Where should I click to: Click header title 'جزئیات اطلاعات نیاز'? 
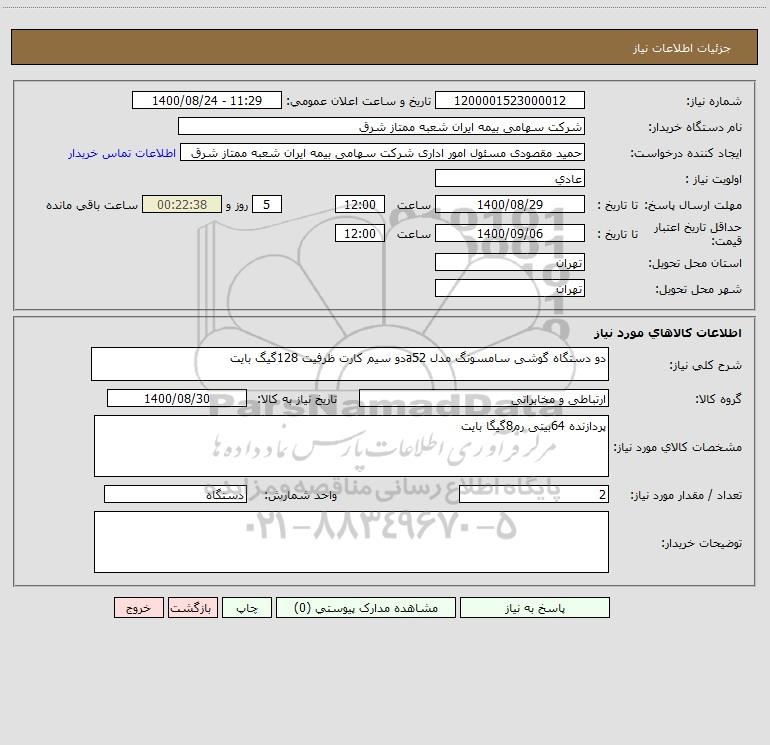coord(682,48)
